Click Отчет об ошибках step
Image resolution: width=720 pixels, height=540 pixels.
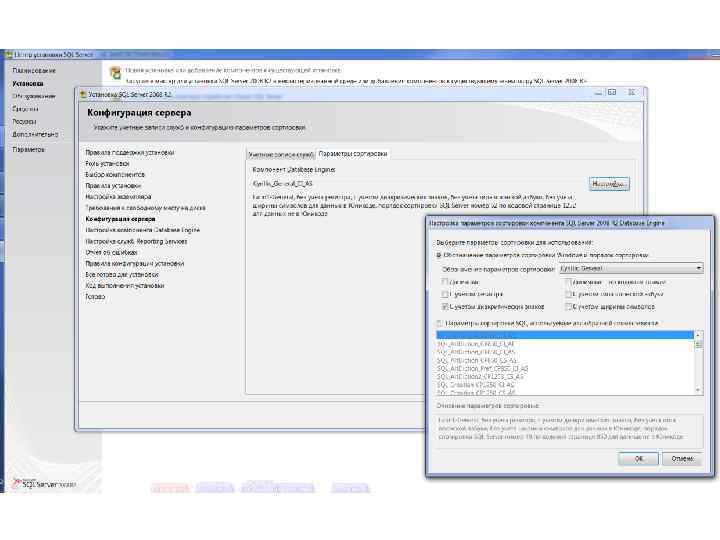[111, 252]
